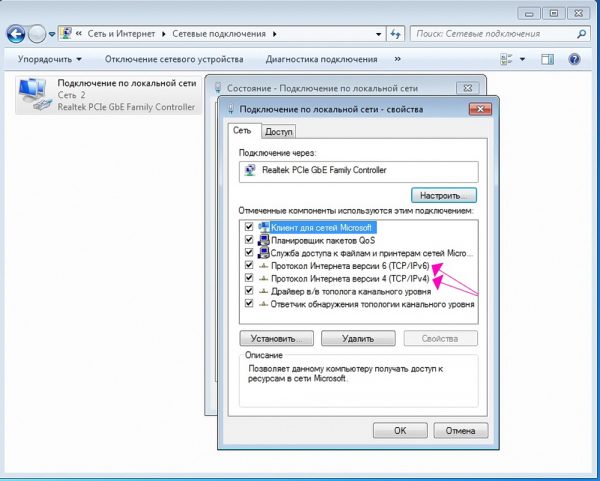Click 'Диагностика подключения' toolbar command
The image size is (600, 481).
pyautogui.click(x=321, y=59)
